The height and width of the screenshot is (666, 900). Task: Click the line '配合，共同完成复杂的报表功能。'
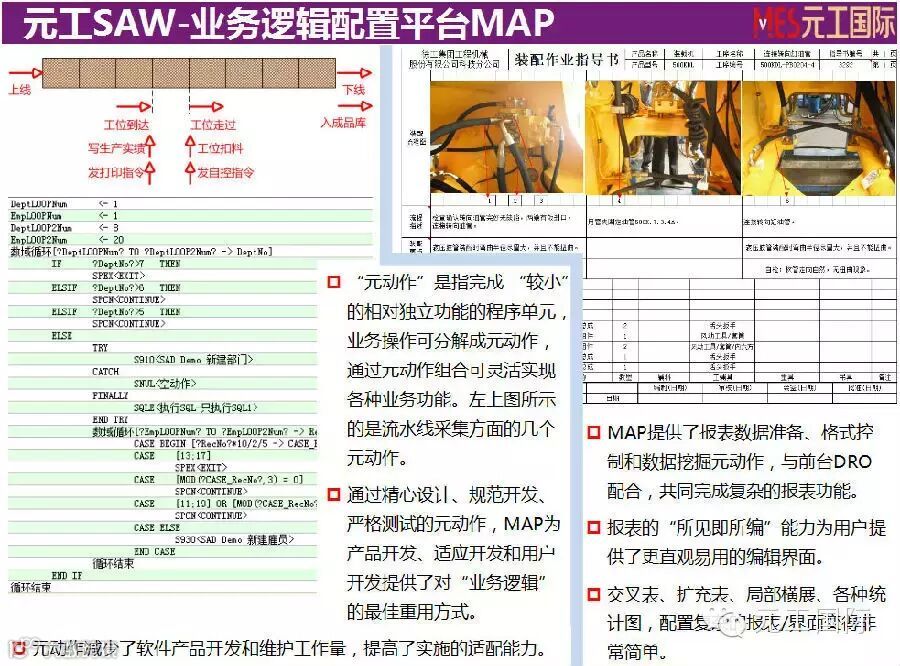click(x=733, y=491)
